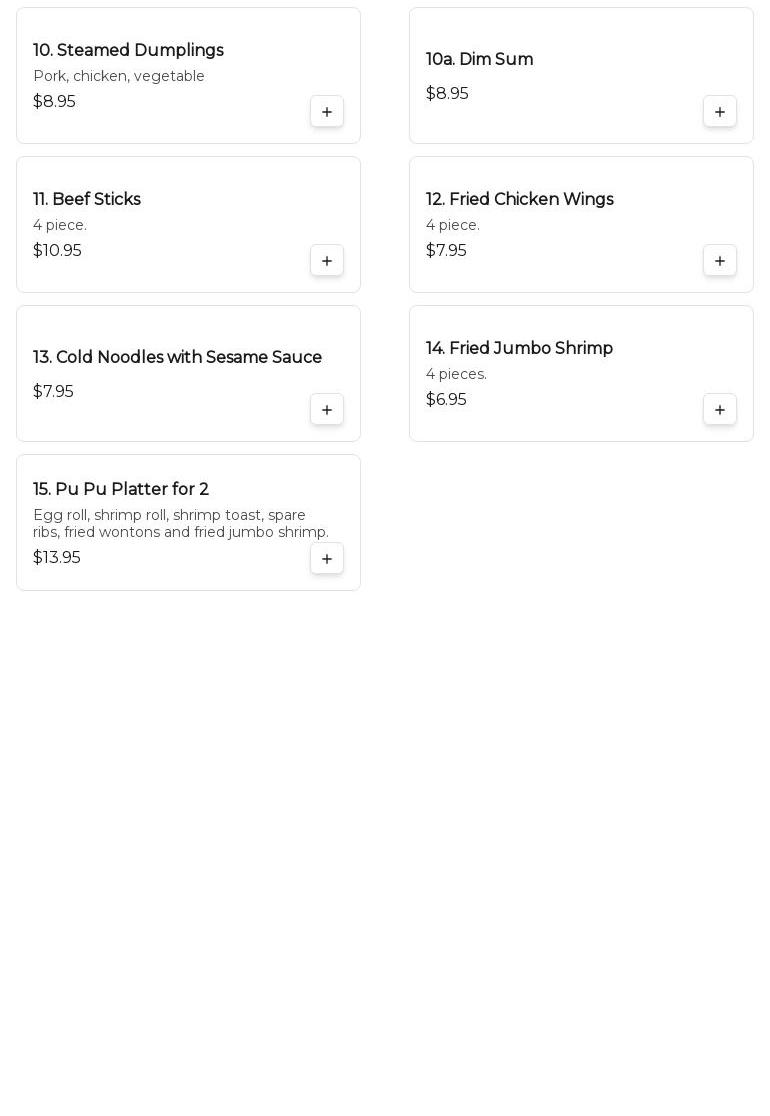Open 12. Fried Chicken Wings title
770x1116 pixels.
(519, 200)
